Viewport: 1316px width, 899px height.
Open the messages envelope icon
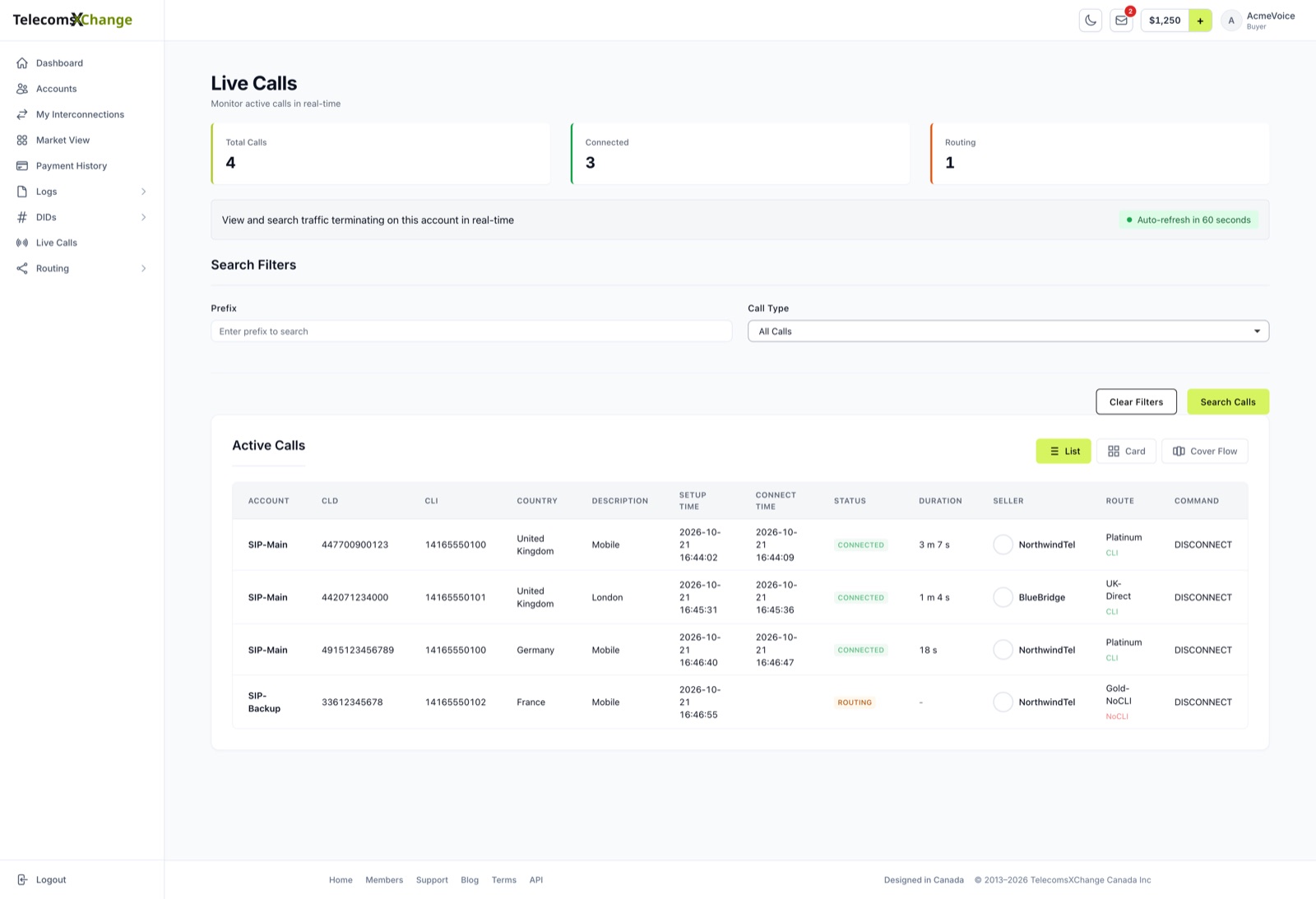pyautogui.click(x=1121, y=21)
